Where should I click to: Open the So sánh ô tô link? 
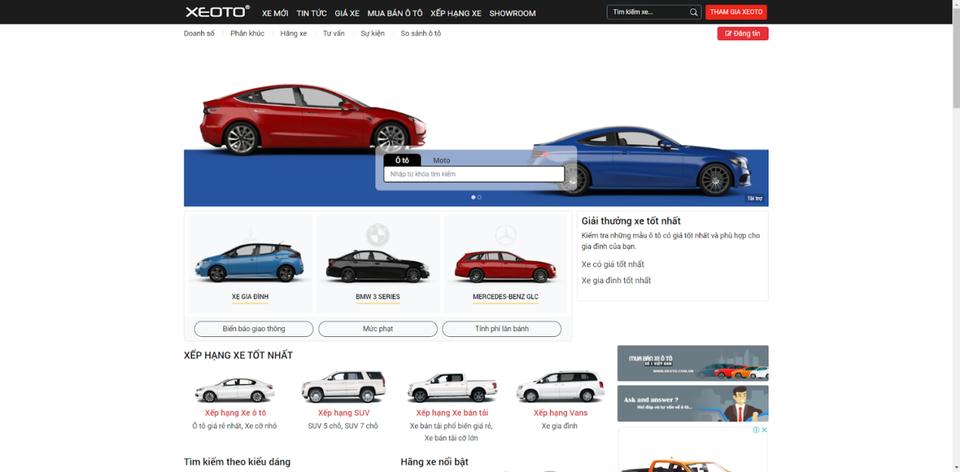pyautogui.click(x=420, y=34)
